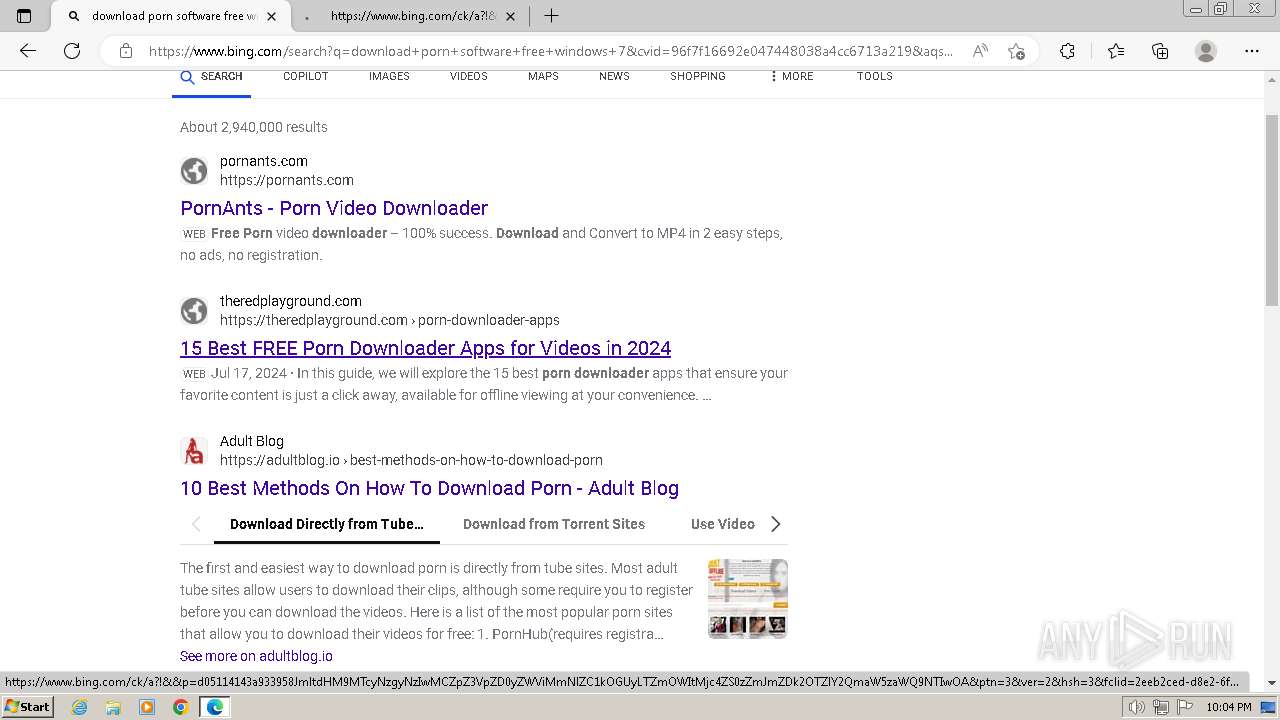Click the browser Back arrow button
This screenshot has width=1280, height=720.
[28, 51]
